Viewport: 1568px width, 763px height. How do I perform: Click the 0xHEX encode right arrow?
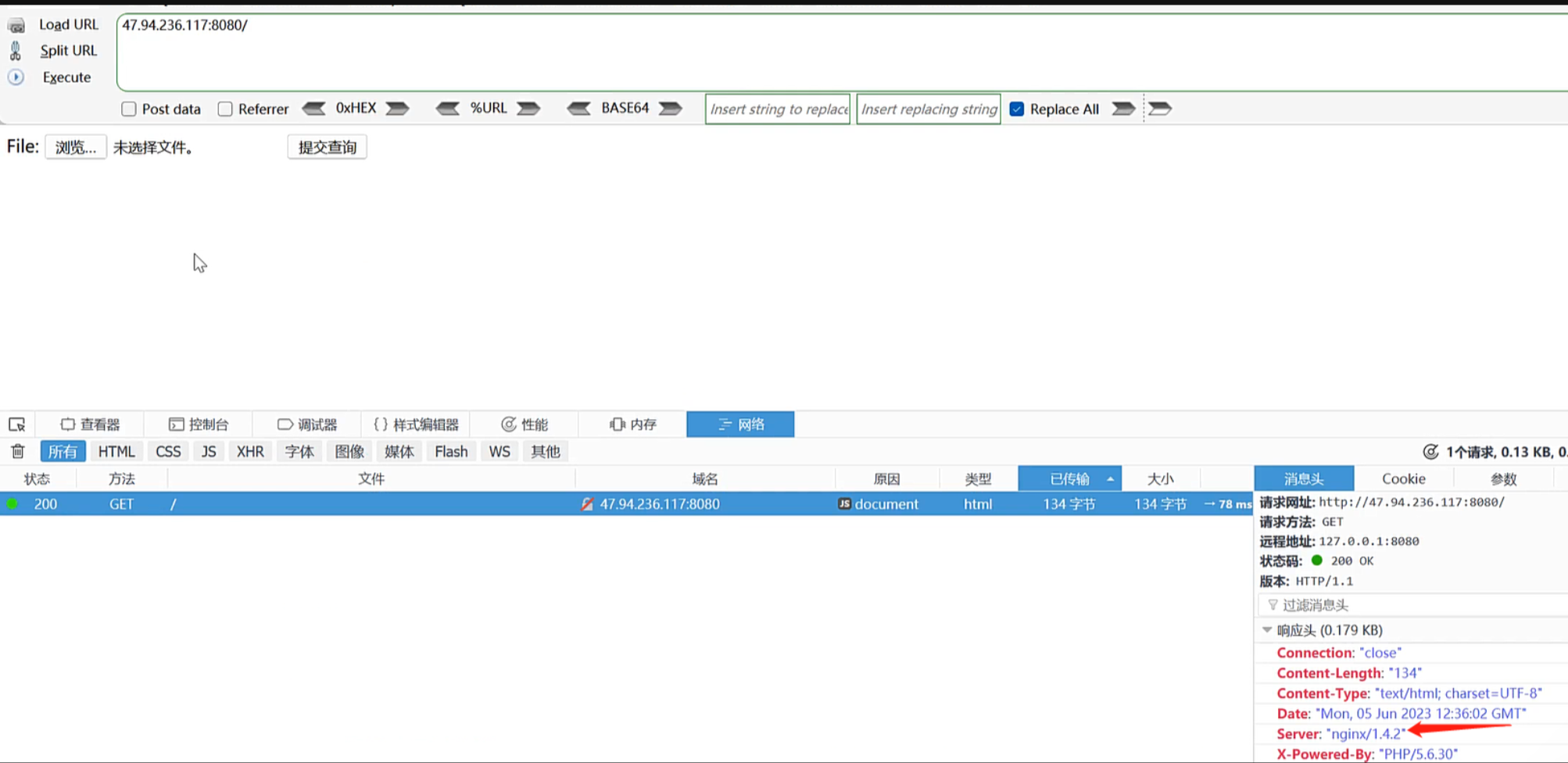(398, 109)
